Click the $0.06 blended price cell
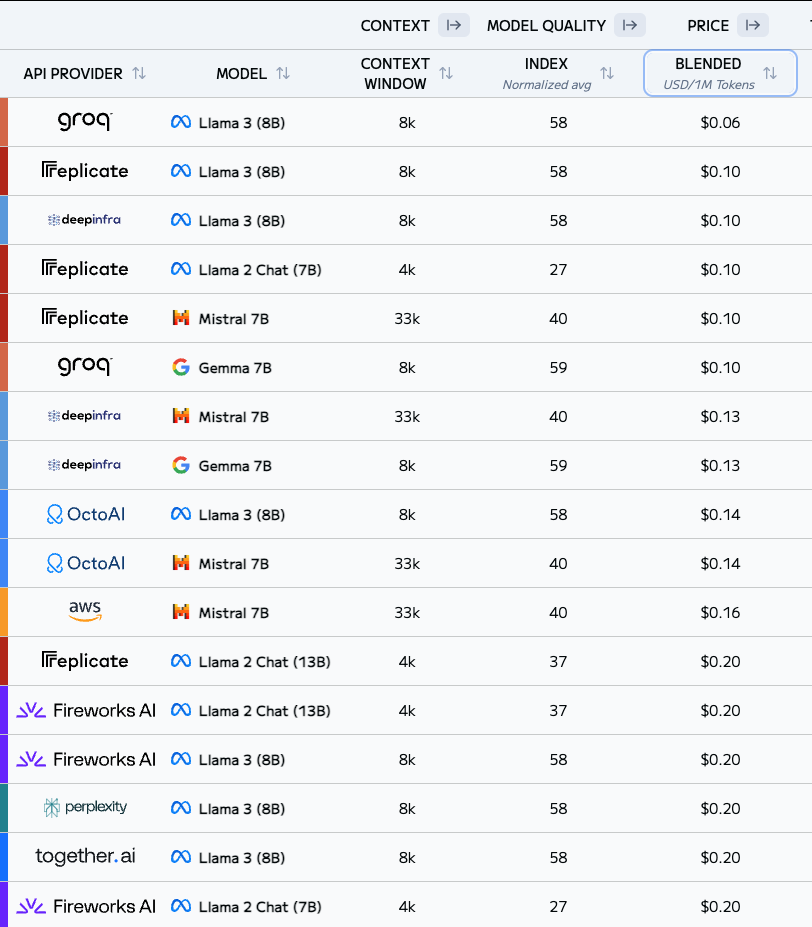This screenshot has height=927, width=812. point(720,122)
